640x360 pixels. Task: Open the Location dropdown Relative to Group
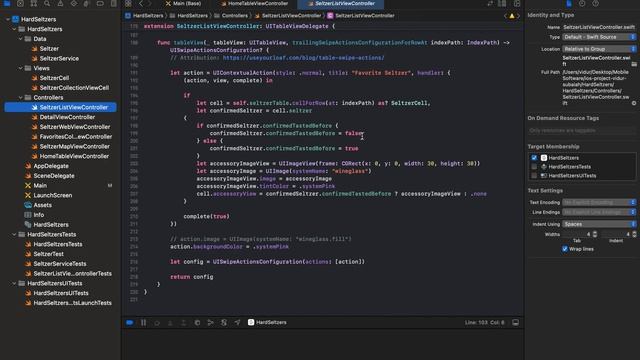click(x=599, y=49)
